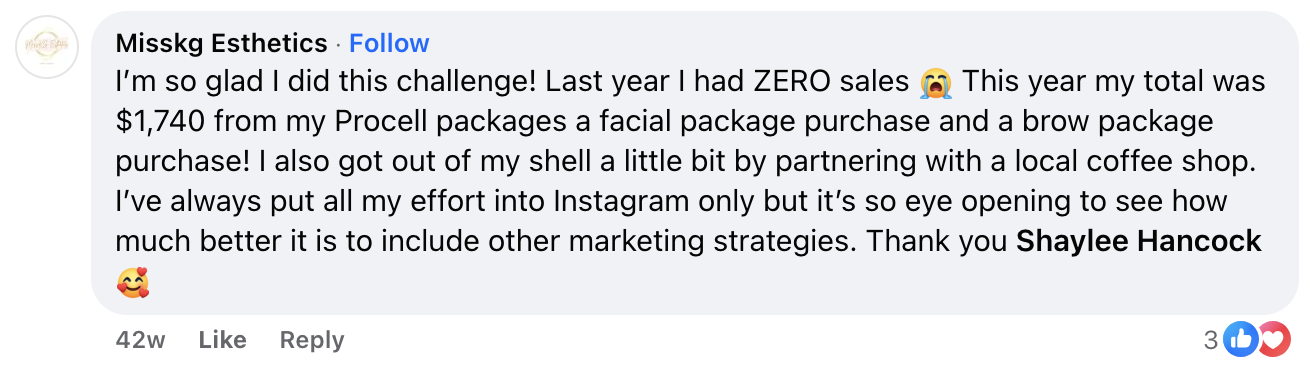Click the crying face emoji after ZERO sales
This screenshot has width=1310, height=370.
(x=936, y=82)
